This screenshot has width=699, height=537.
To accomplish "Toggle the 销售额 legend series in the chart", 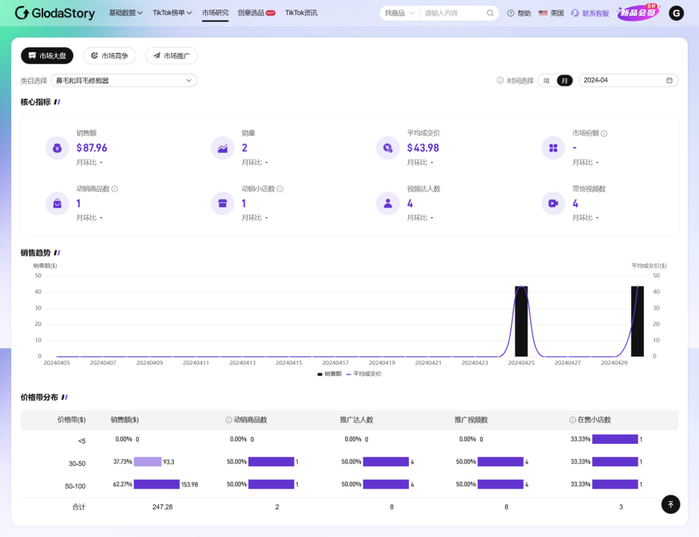I will click(x=330, y=373).
